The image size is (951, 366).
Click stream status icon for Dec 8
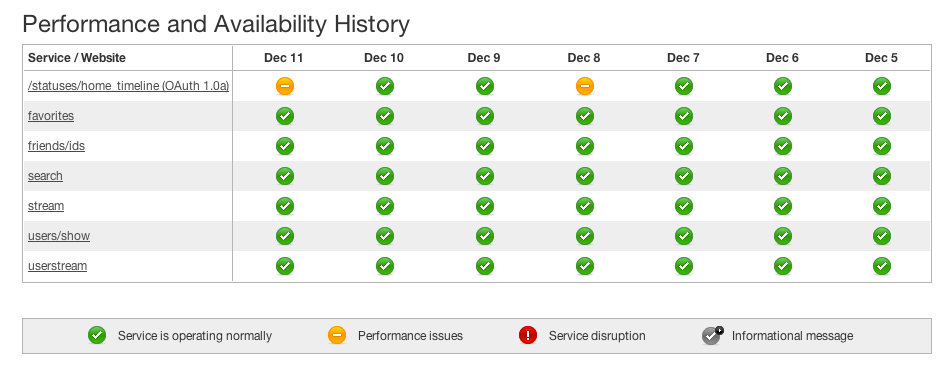point(585,206)
